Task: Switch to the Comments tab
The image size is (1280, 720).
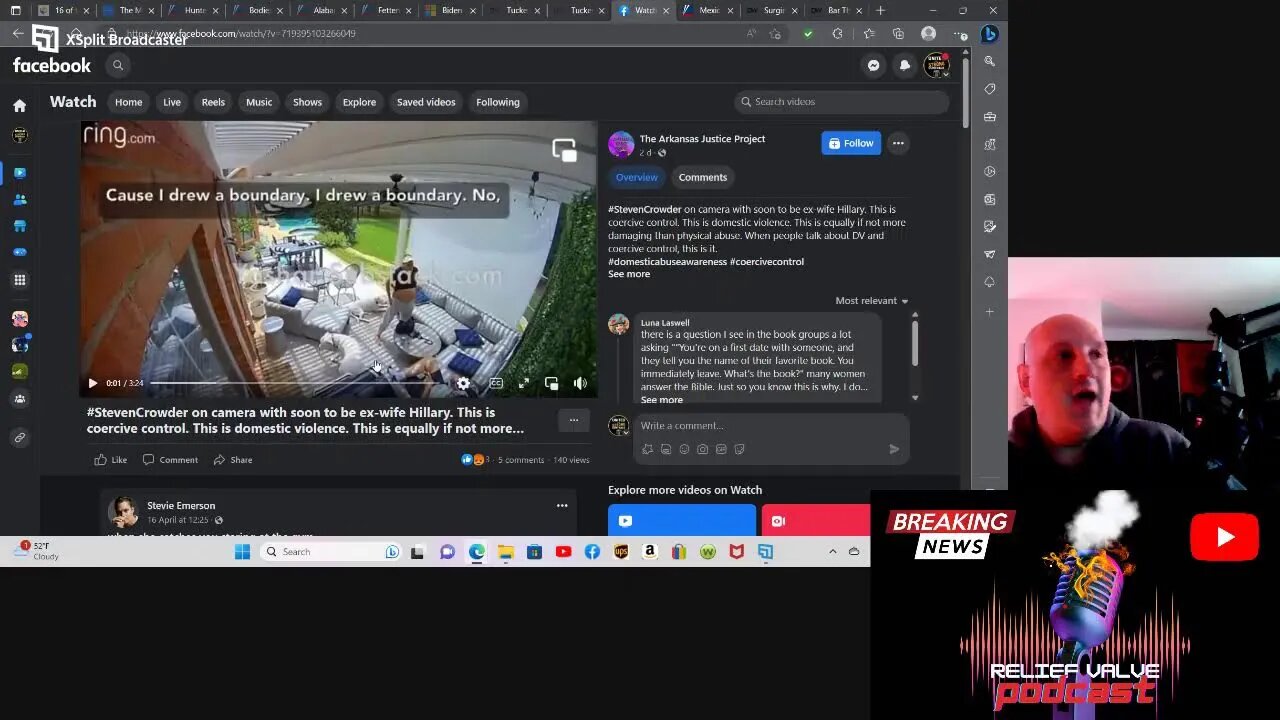Action: [x=703, y=177]
